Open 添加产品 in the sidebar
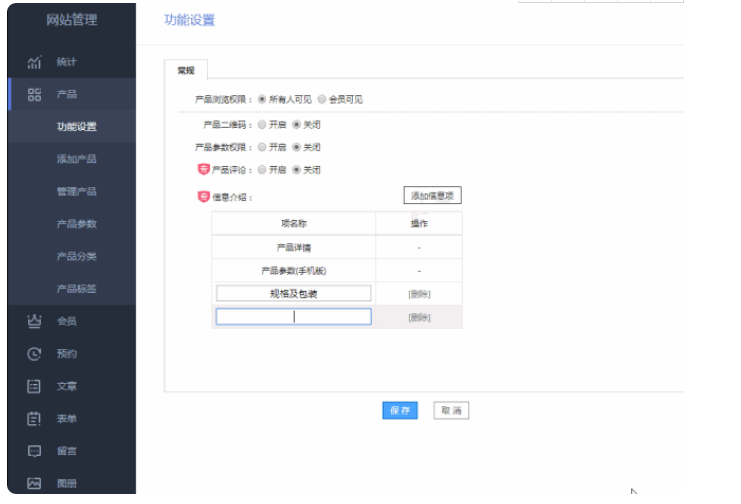The height and width of the screenshot is (504, 741). (x=77, y=159)
